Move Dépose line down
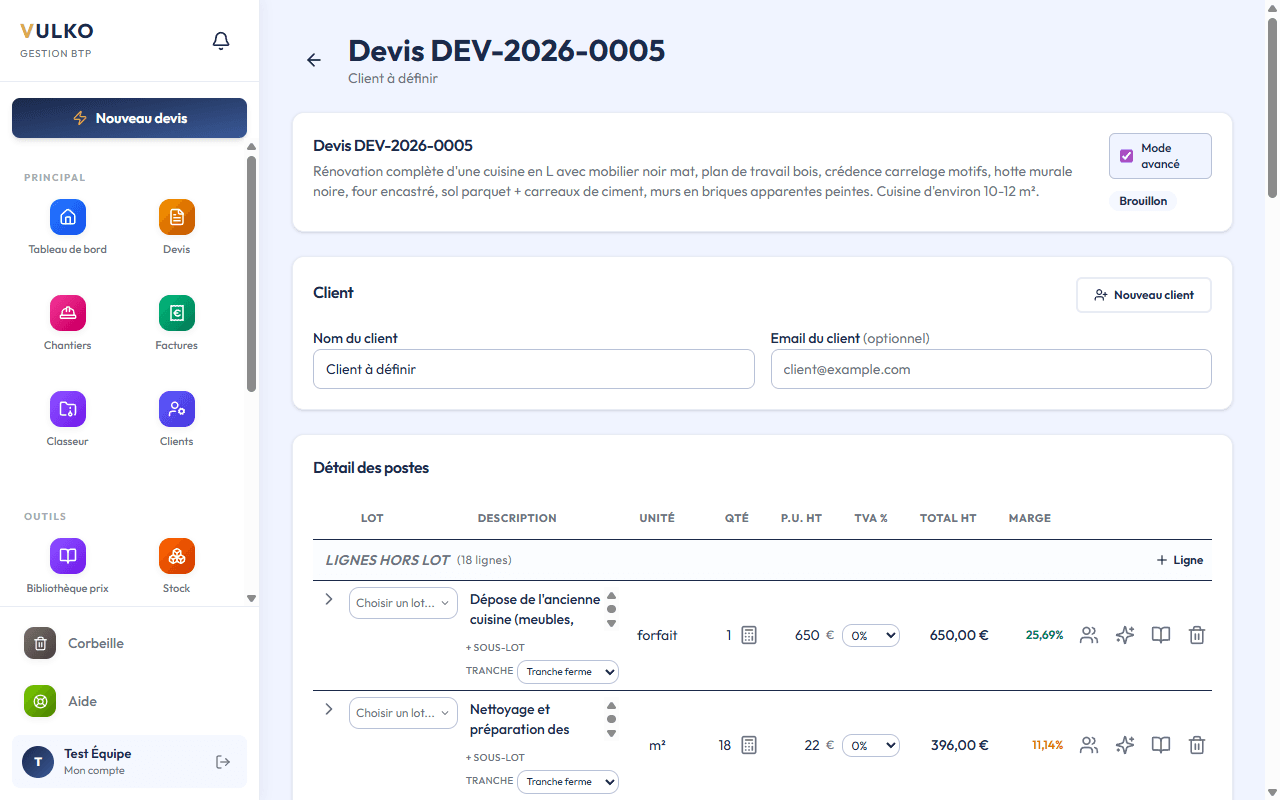1280x800 pixels. [x=612, y=623]
